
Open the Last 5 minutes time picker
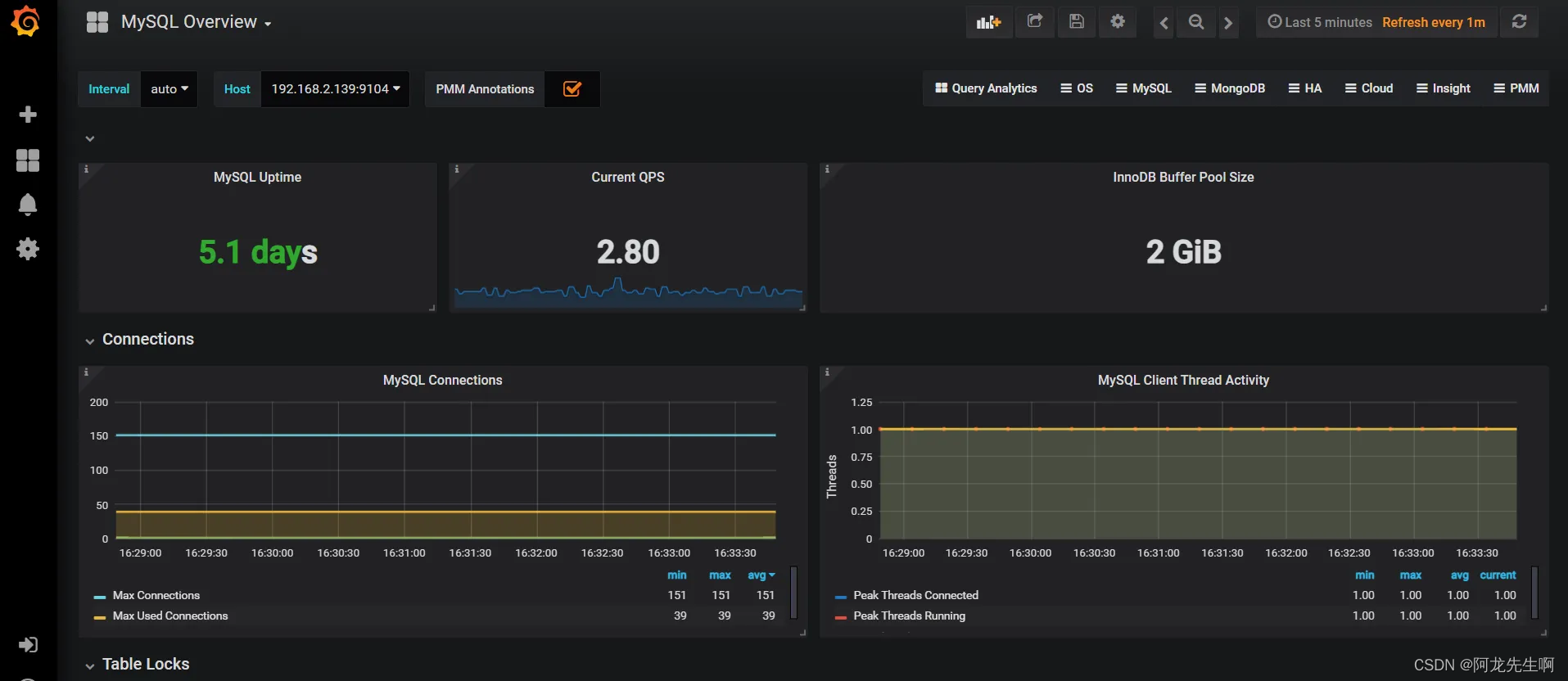[x=1319, y=22]
